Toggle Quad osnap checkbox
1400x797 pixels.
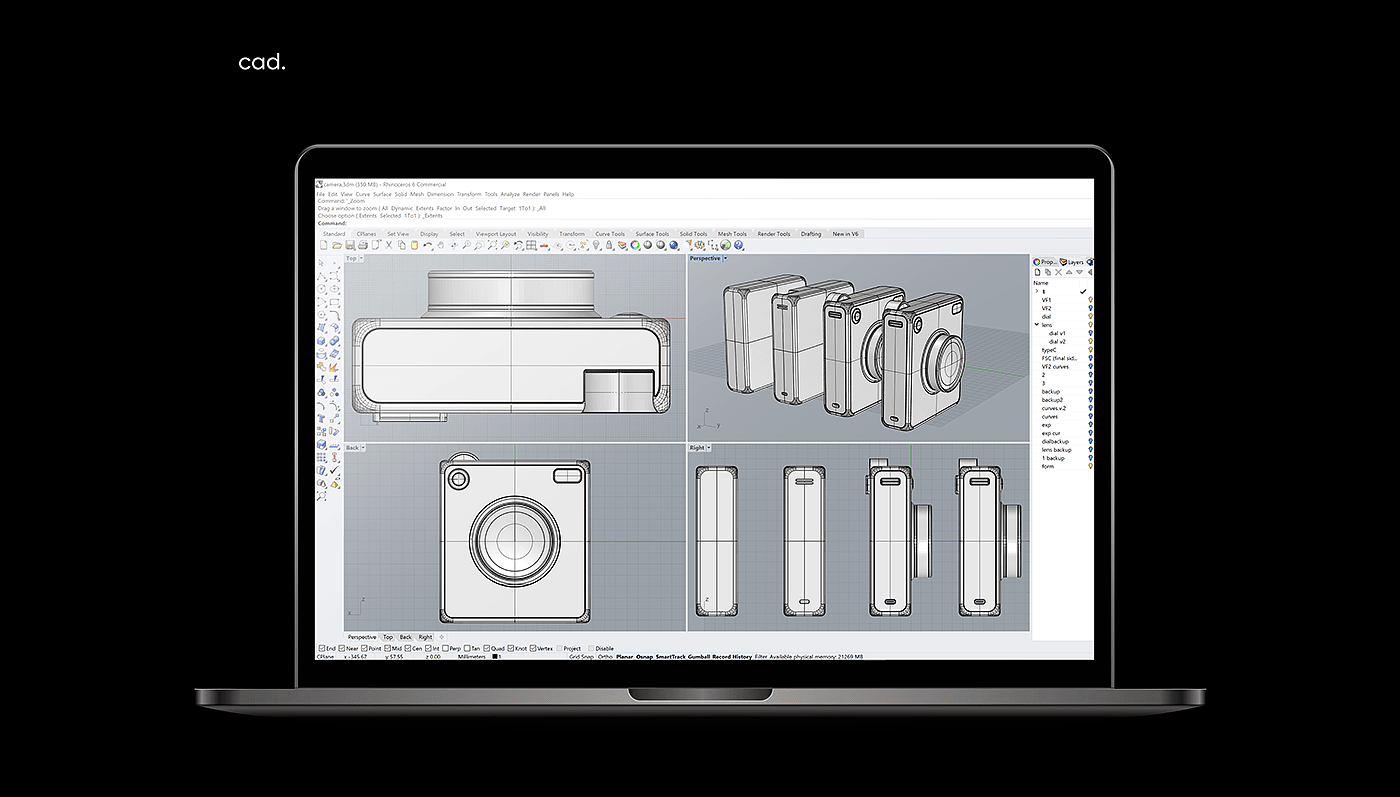point(487,648)
